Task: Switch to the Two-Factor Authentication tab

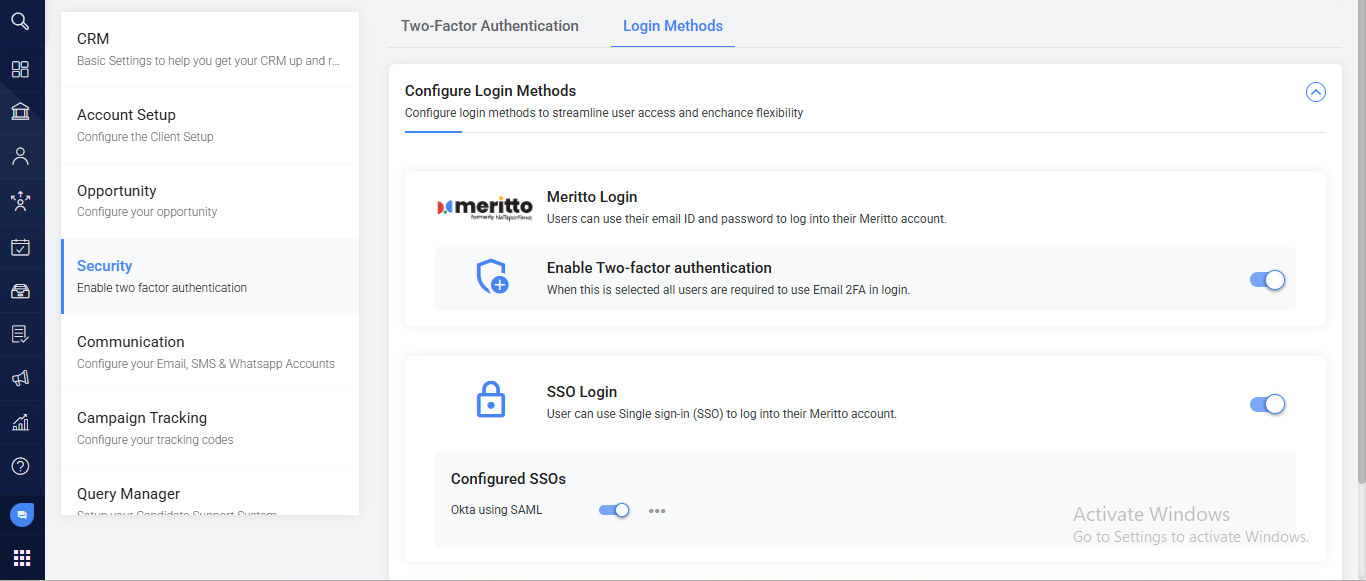Action: click(x=490, y=26)
